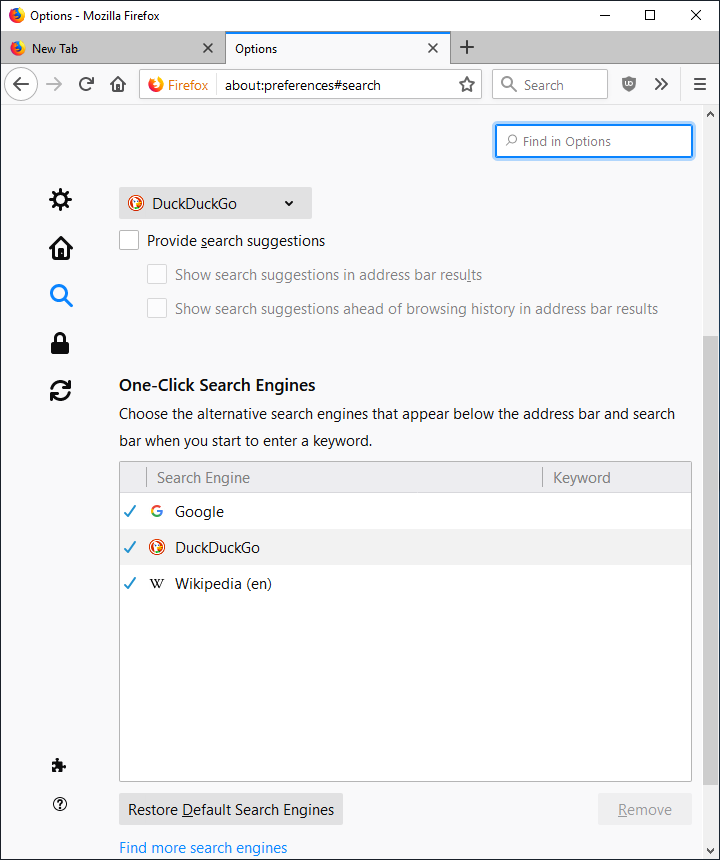Screen dimensions: 720x860
Task: Click the Search Engine column header
Action: (344, 478)
